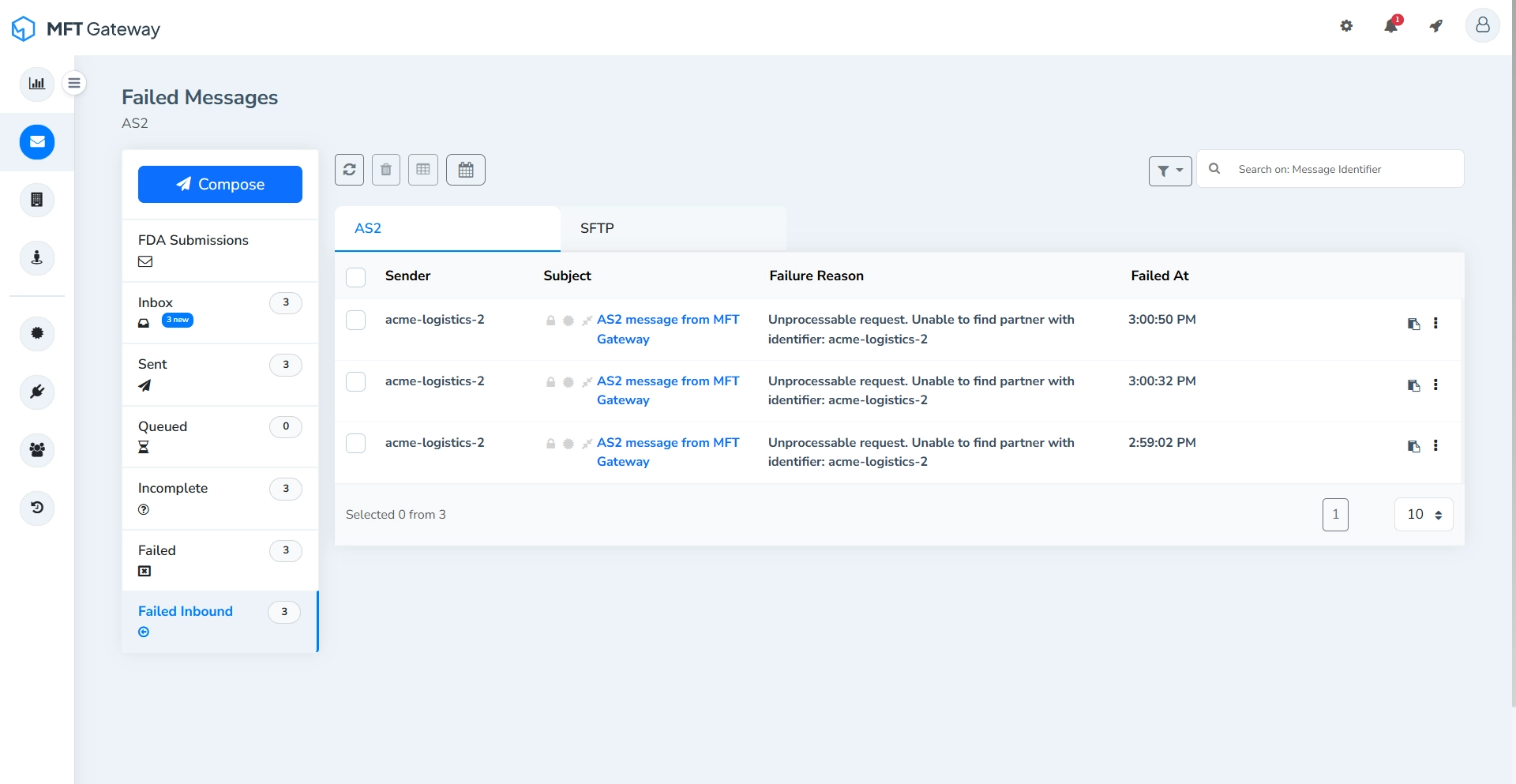Open the dashboard chart icon in sidebar
Viewport: 1516px width, 784px height.
click(37, 84)
